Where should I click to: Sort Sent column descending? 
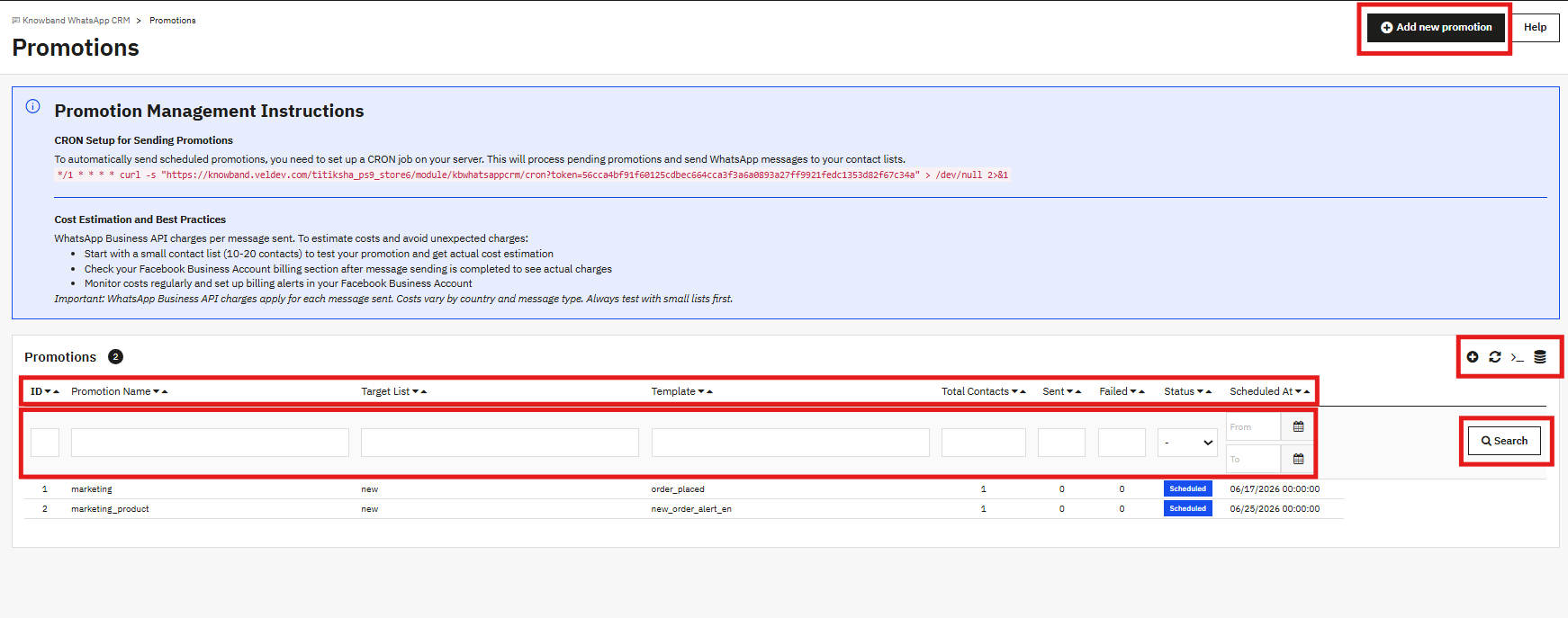1069,391
